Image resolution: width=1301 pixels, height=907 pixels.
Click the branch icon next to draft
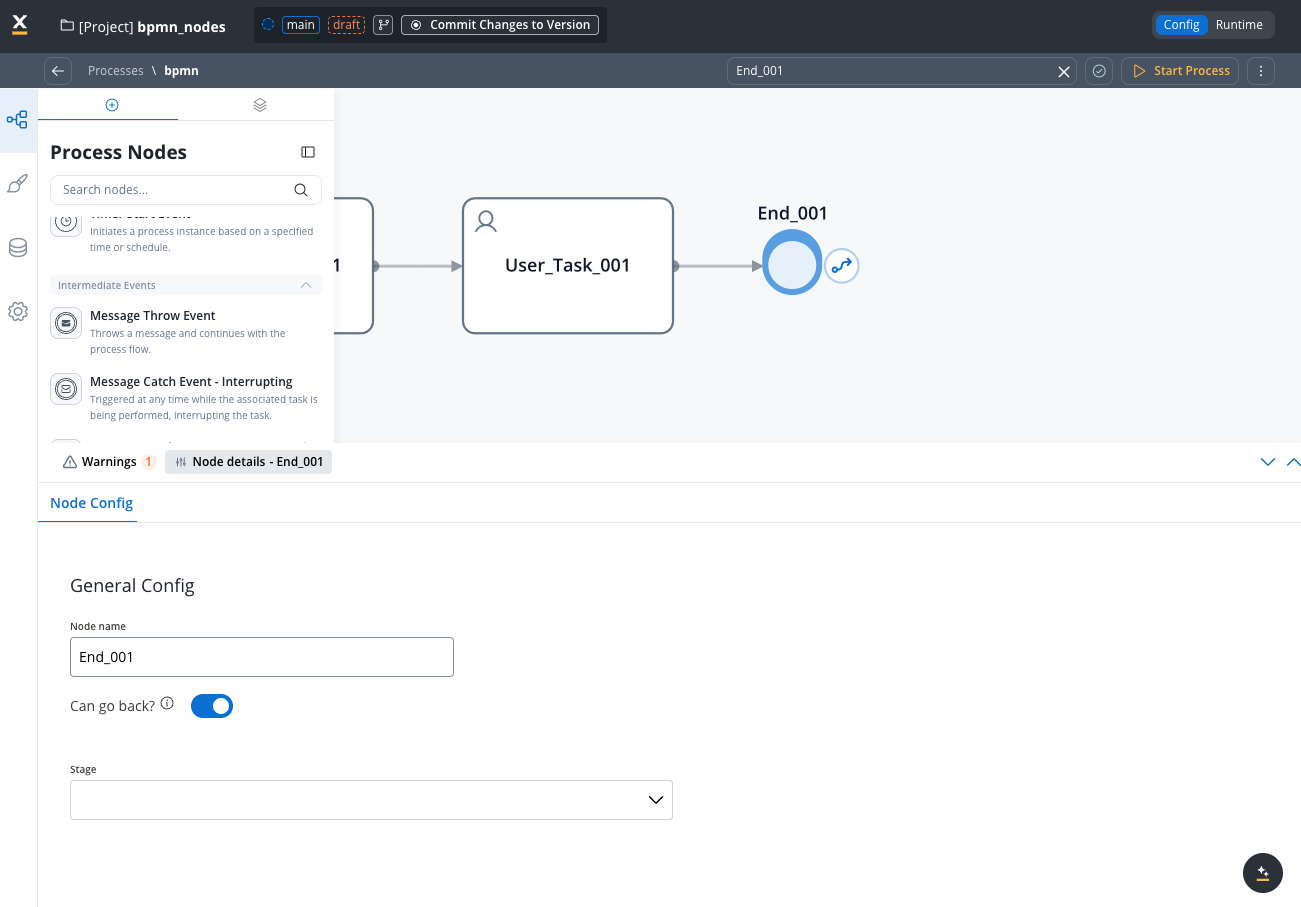pos(382,25)
